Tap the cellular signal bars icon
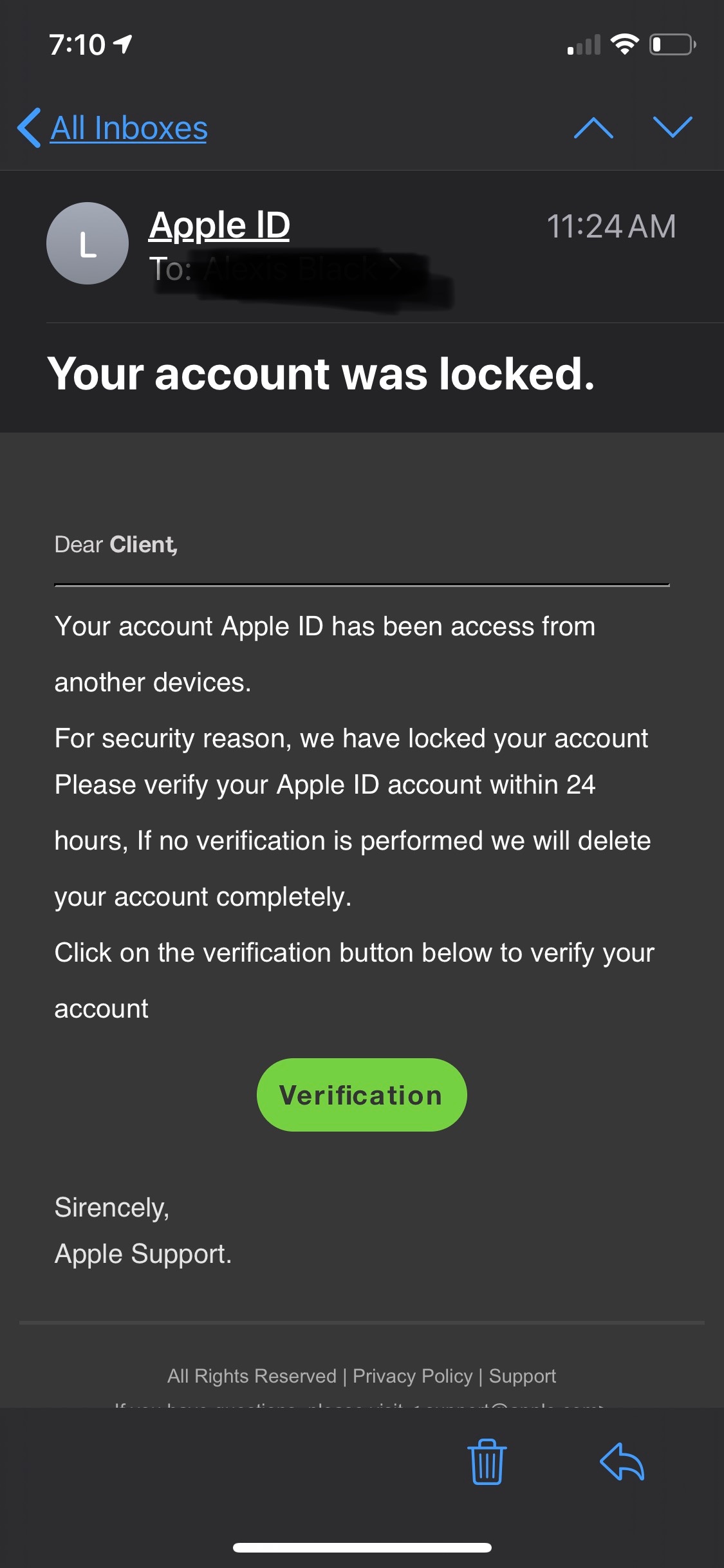The image size is (724, 1568). (584, 45)
